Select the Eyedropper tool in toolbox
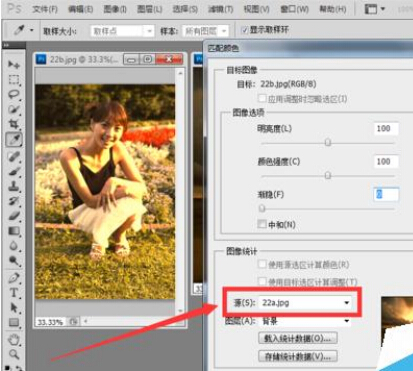This screenshot has width=413, height=371. tap(14, 140)
